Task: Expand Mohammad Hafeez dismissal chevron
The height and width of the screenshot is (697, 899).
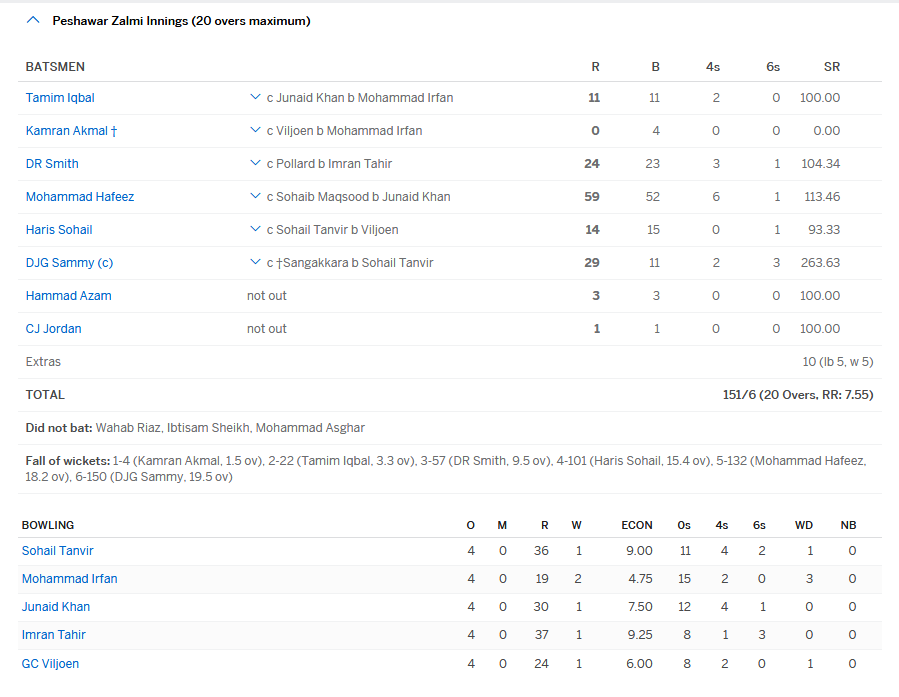Action: coord(255,197)
